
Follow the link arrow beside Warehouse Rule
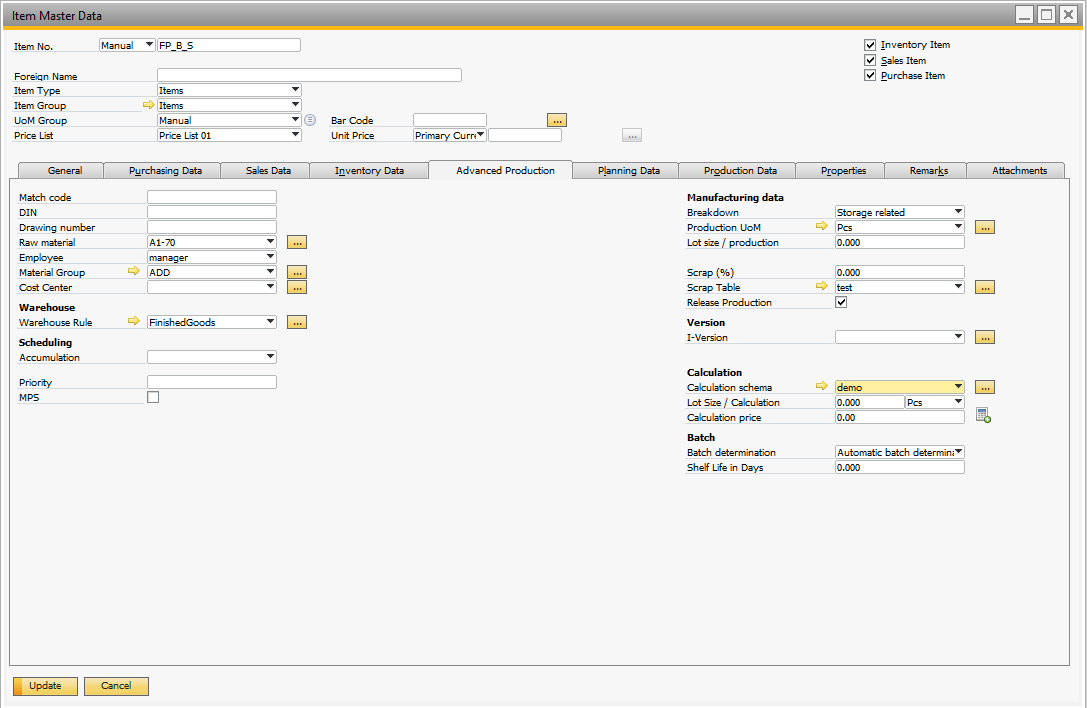click(x=135, y=321)
